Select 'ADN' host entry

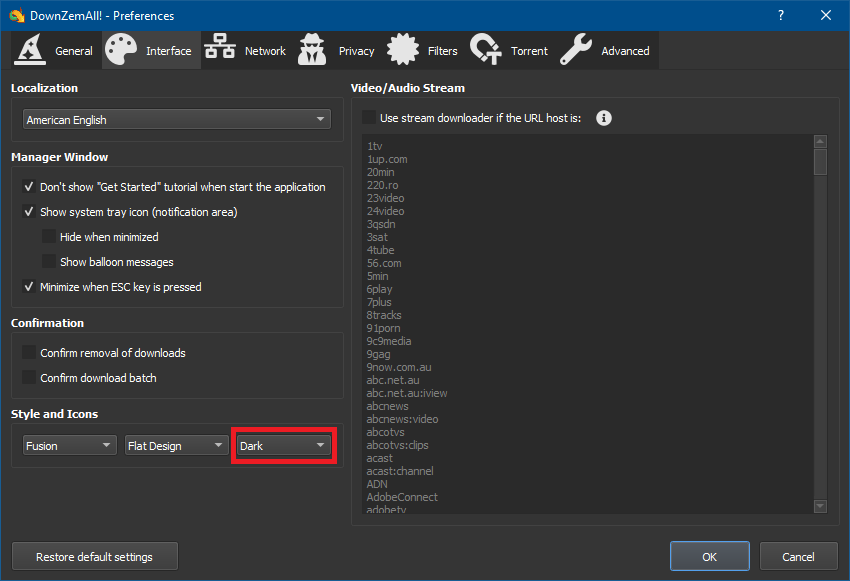pyautogui.click(x=377, y=485)
